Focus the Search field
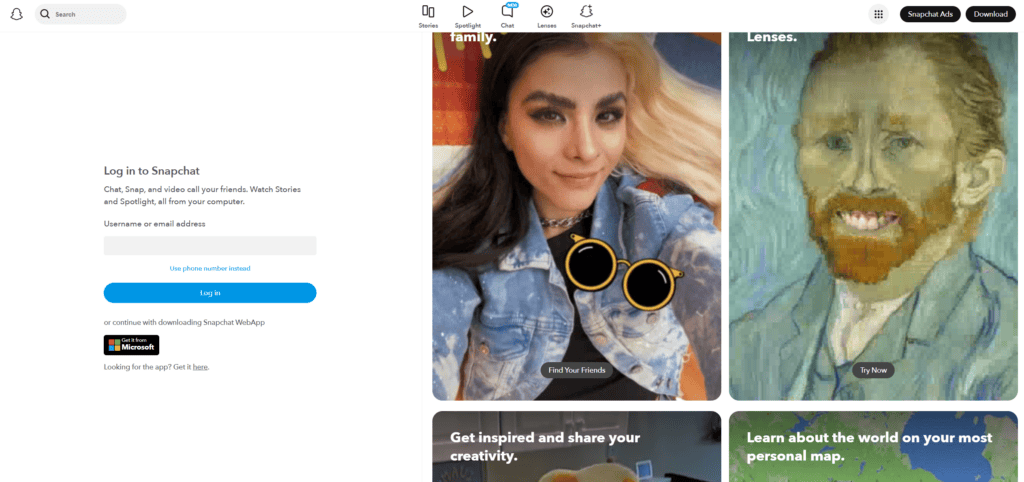Image resolution: width=1024 pixels, height=482 pixels. coord(80,14)
